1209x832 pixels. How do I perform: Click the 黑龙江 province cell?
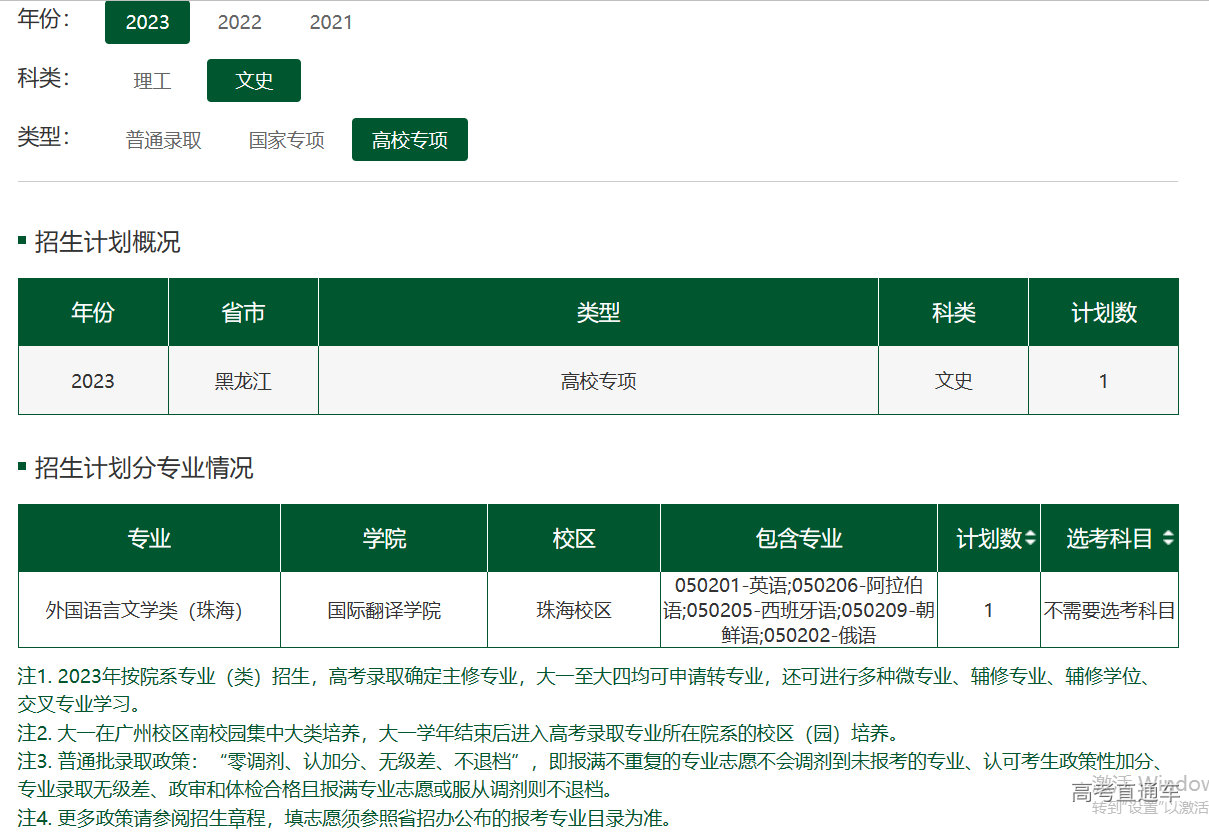point(243,381)
